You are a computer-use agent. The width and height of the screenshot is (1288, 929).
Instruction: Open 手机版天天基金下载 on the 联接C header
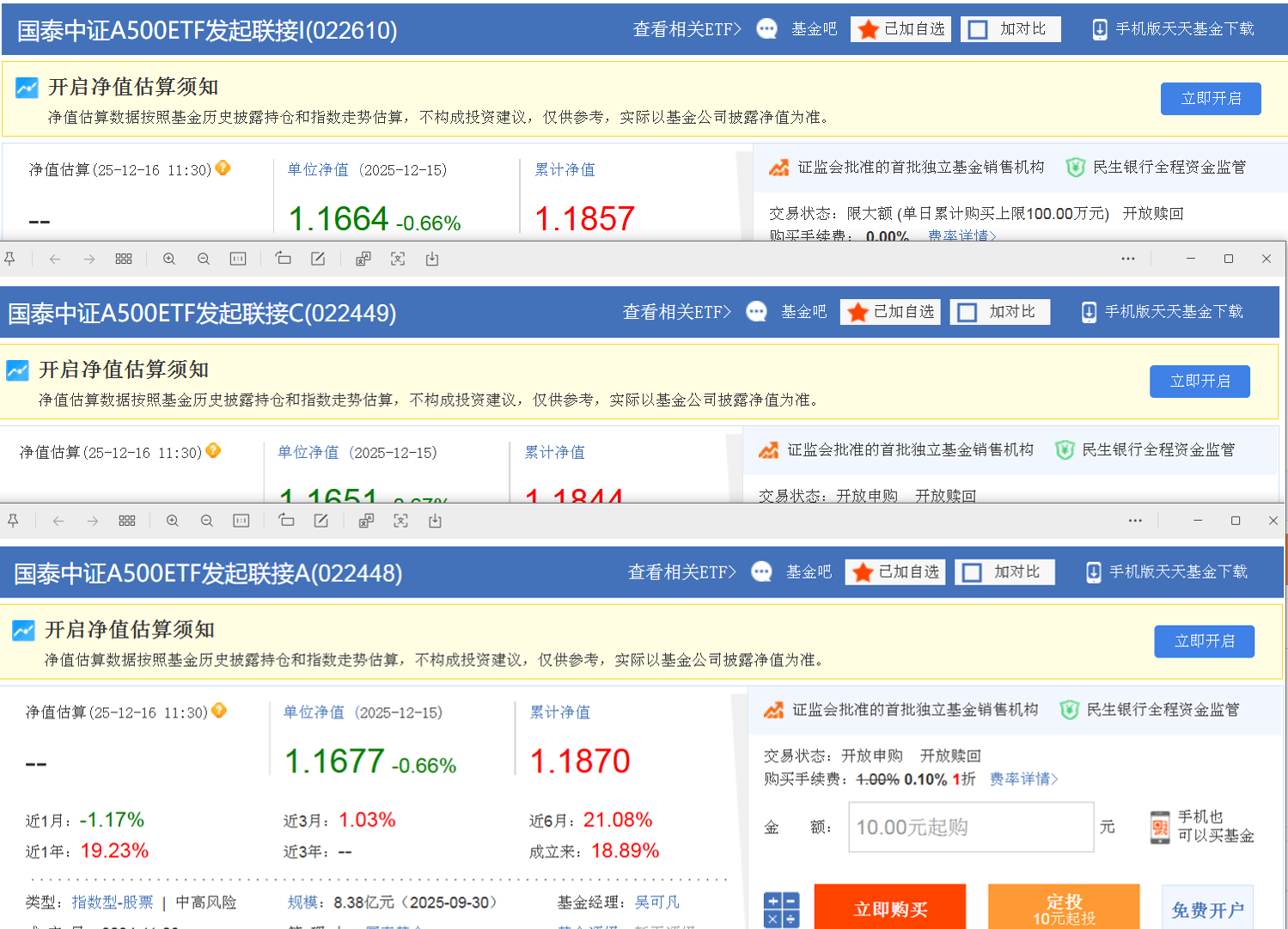click(x=1162, y=312)
